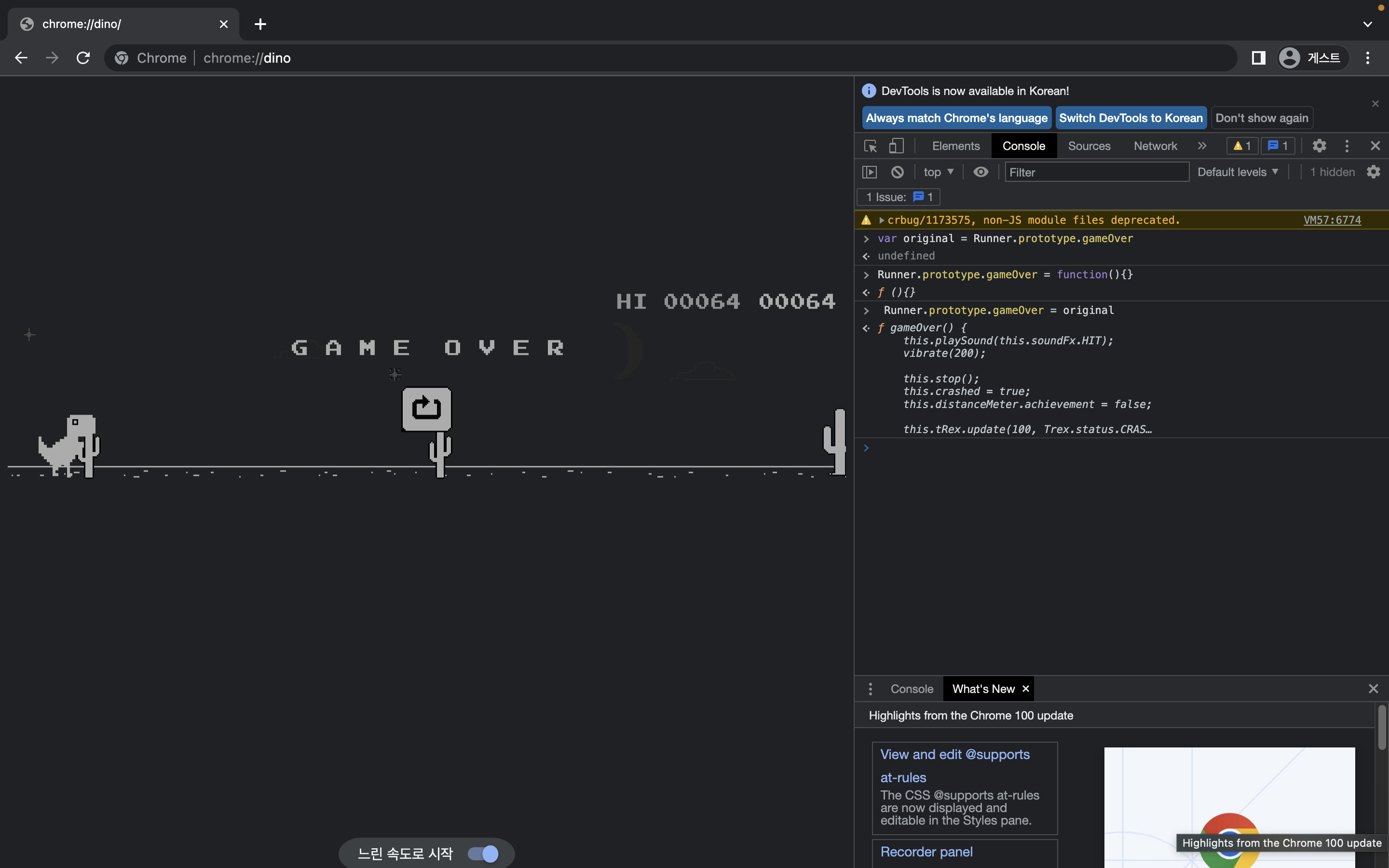1389x868 pixels.
Task: Open DevTools settings gear icon
Action: (x=1319, y=146)
